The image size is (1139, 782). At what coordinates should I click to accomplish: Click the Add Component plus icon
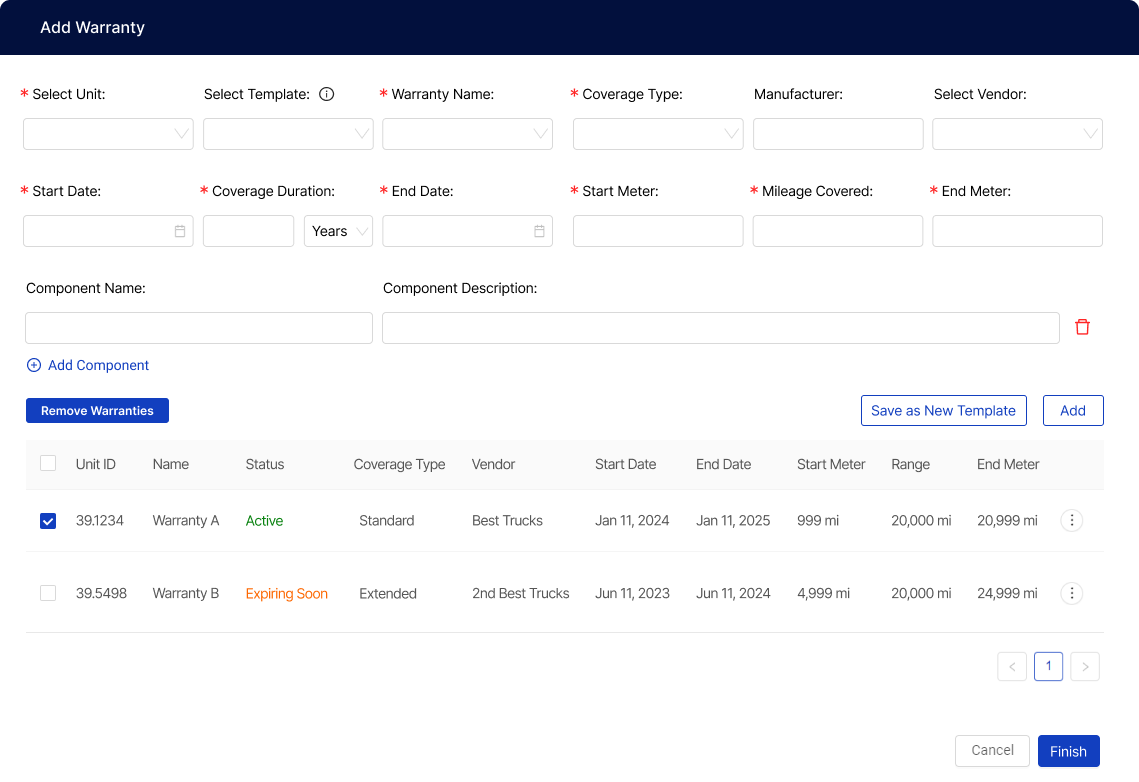point(34,365)
